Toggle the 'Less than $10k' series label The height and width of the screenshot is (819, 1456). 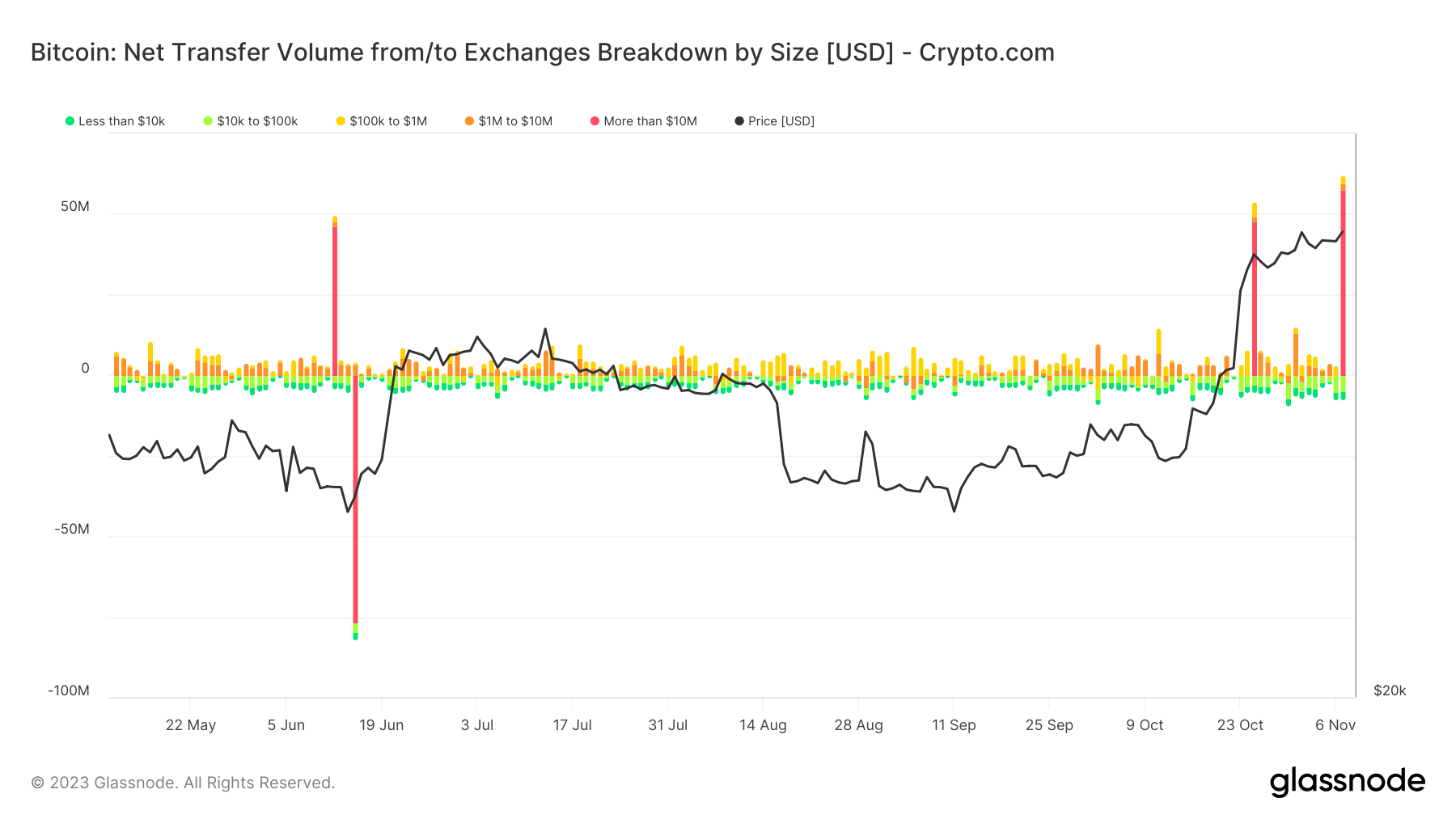tap(121, 121)
